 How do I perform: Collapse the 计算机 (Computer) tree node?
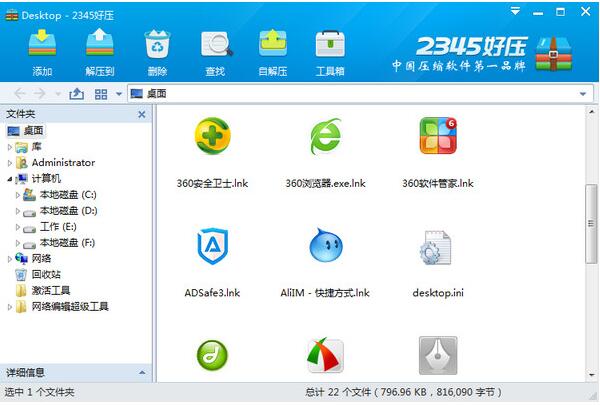(x=10, y=179)
